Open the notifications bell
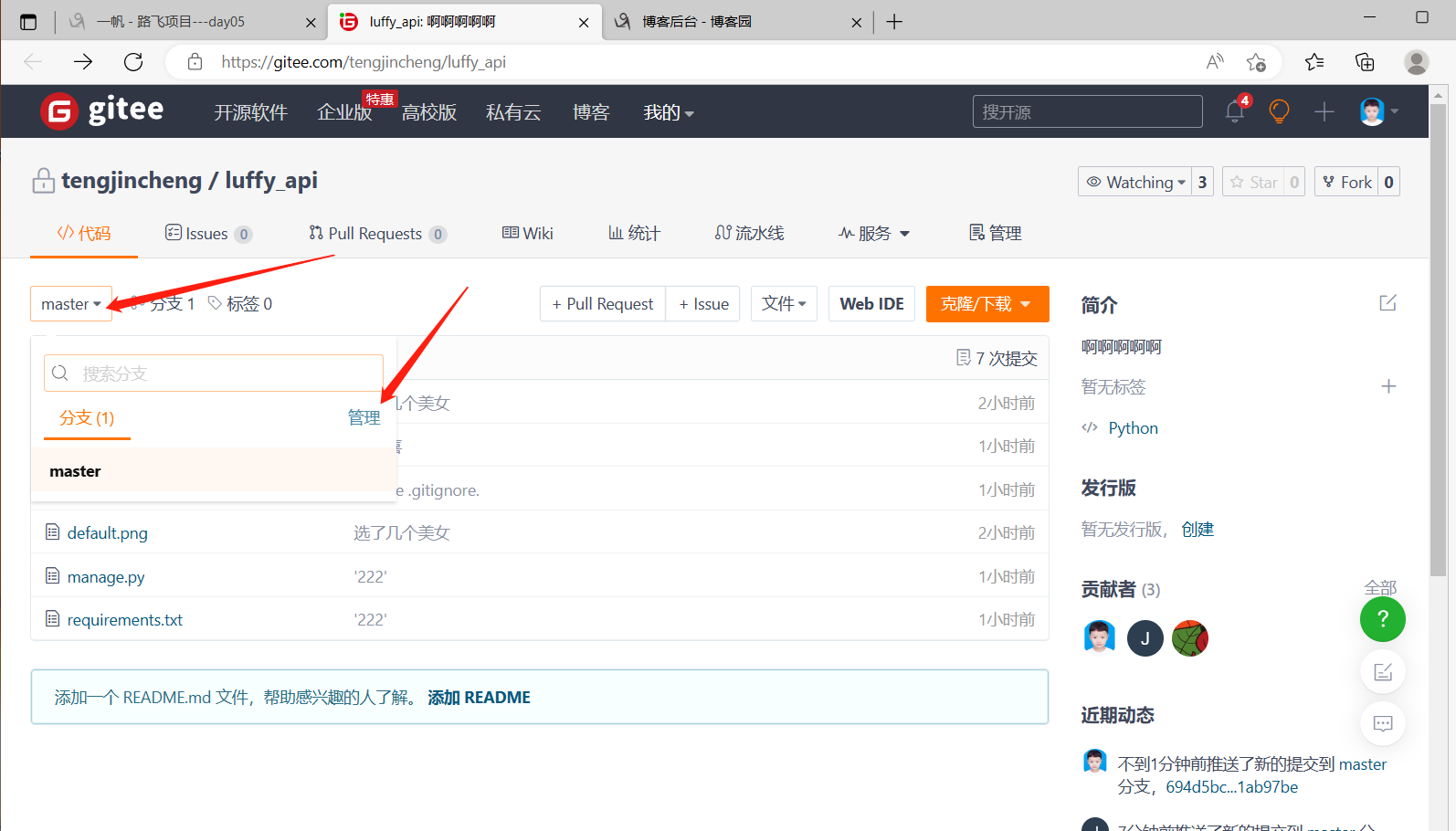This screenshot has width=1456, height=831. pos(1235,111)
